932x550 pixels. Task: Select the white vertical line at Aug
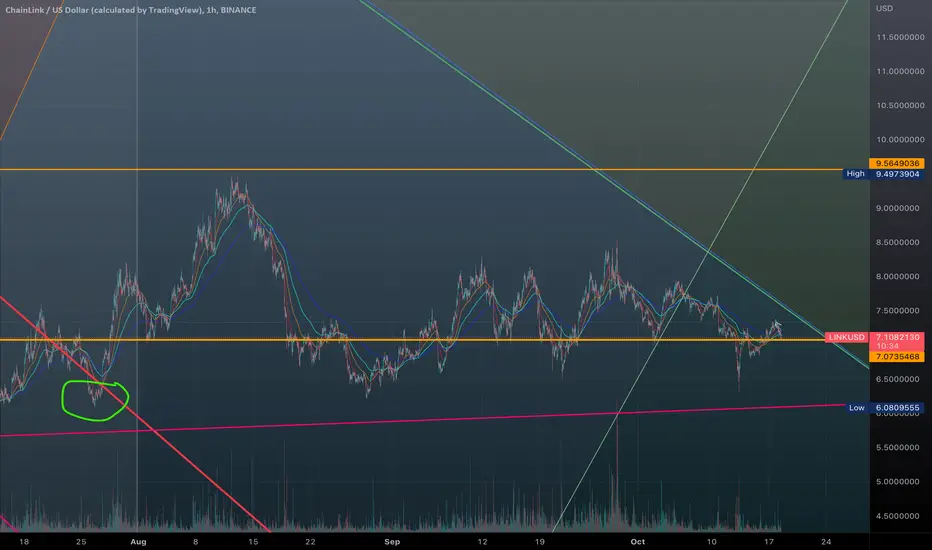(x=137, y=268)
